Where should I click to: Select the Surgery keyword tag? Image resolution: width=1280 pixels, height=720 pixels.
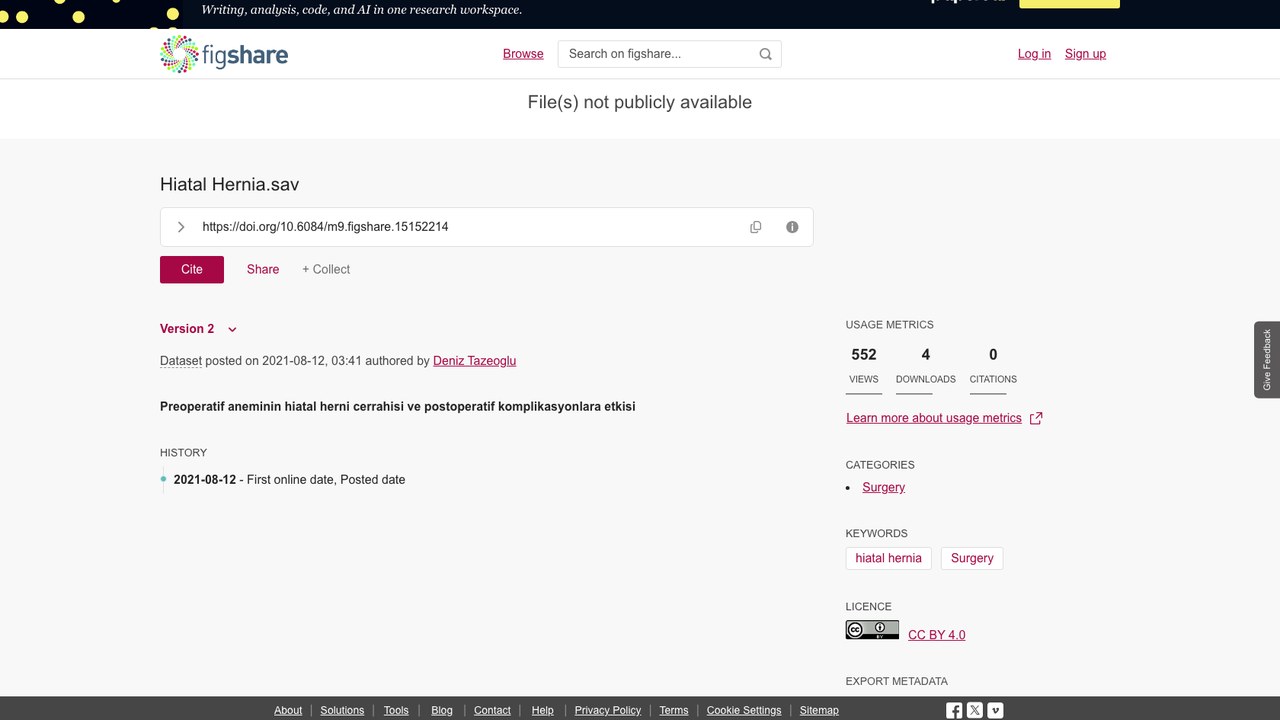[972, 558]
